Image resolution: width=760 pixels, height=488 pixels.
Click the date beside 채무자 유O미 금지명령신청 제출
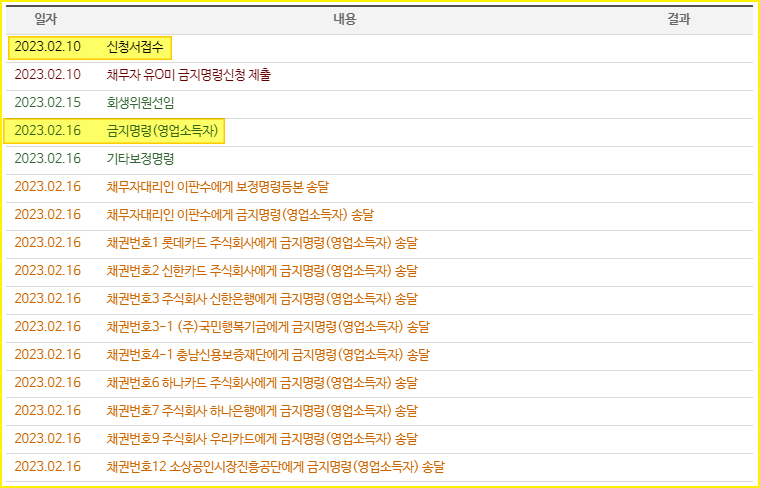48,75
